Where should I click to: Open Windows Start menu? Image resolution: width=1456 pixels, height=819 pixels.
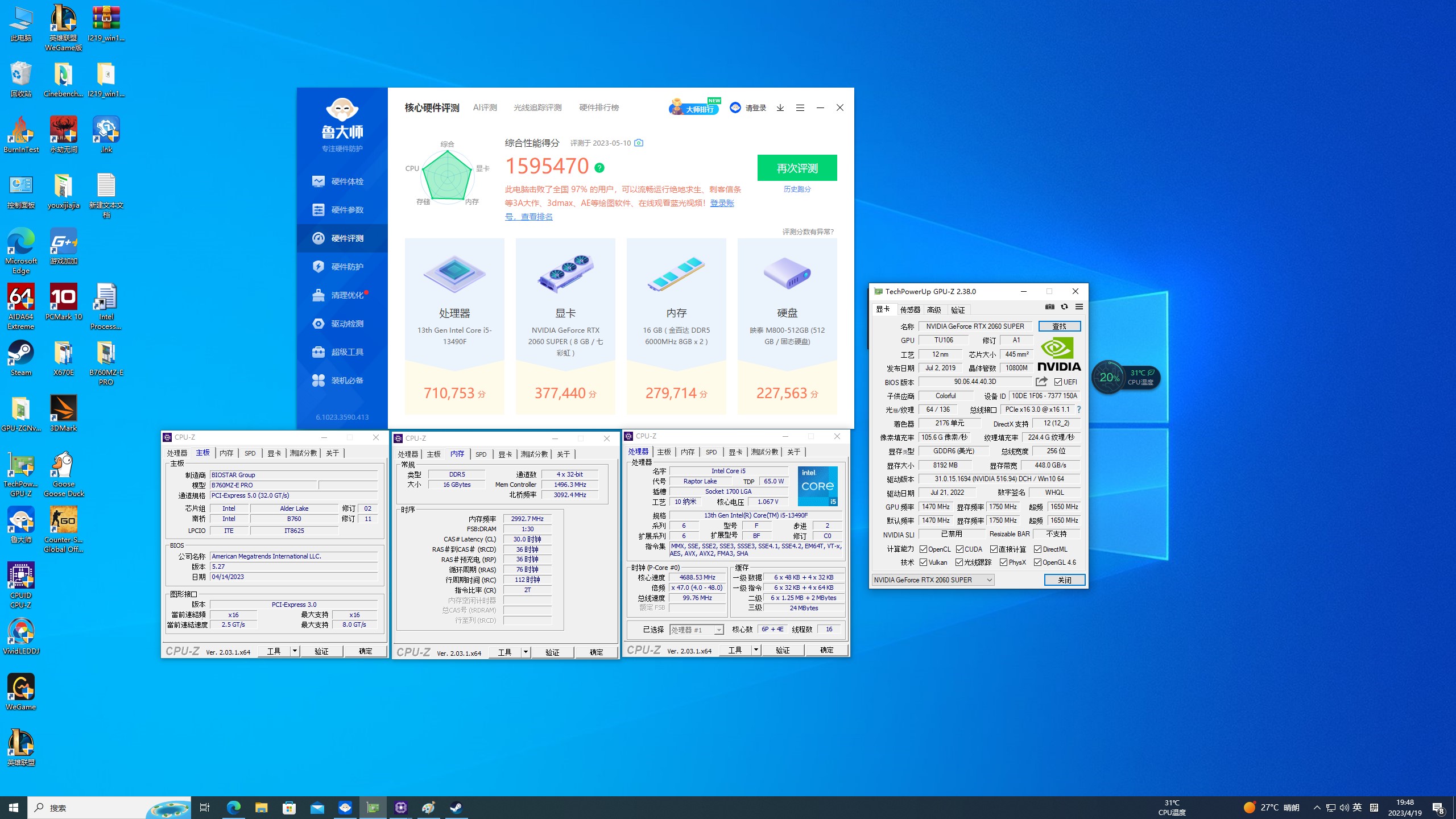pos(14,808)
